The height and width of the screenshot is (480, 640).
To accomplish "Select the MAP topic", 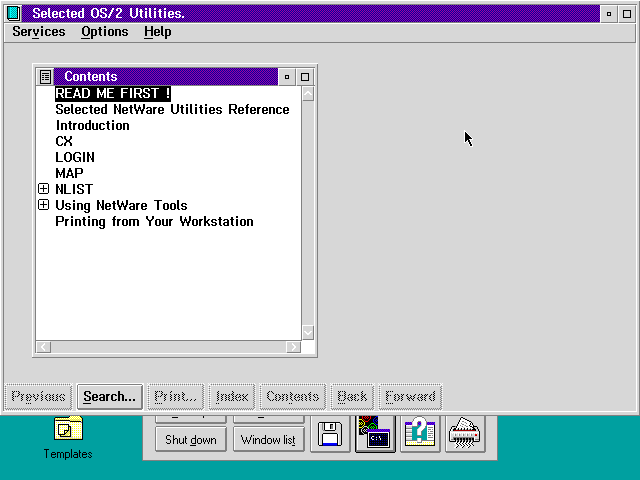I will click(69, 173).
